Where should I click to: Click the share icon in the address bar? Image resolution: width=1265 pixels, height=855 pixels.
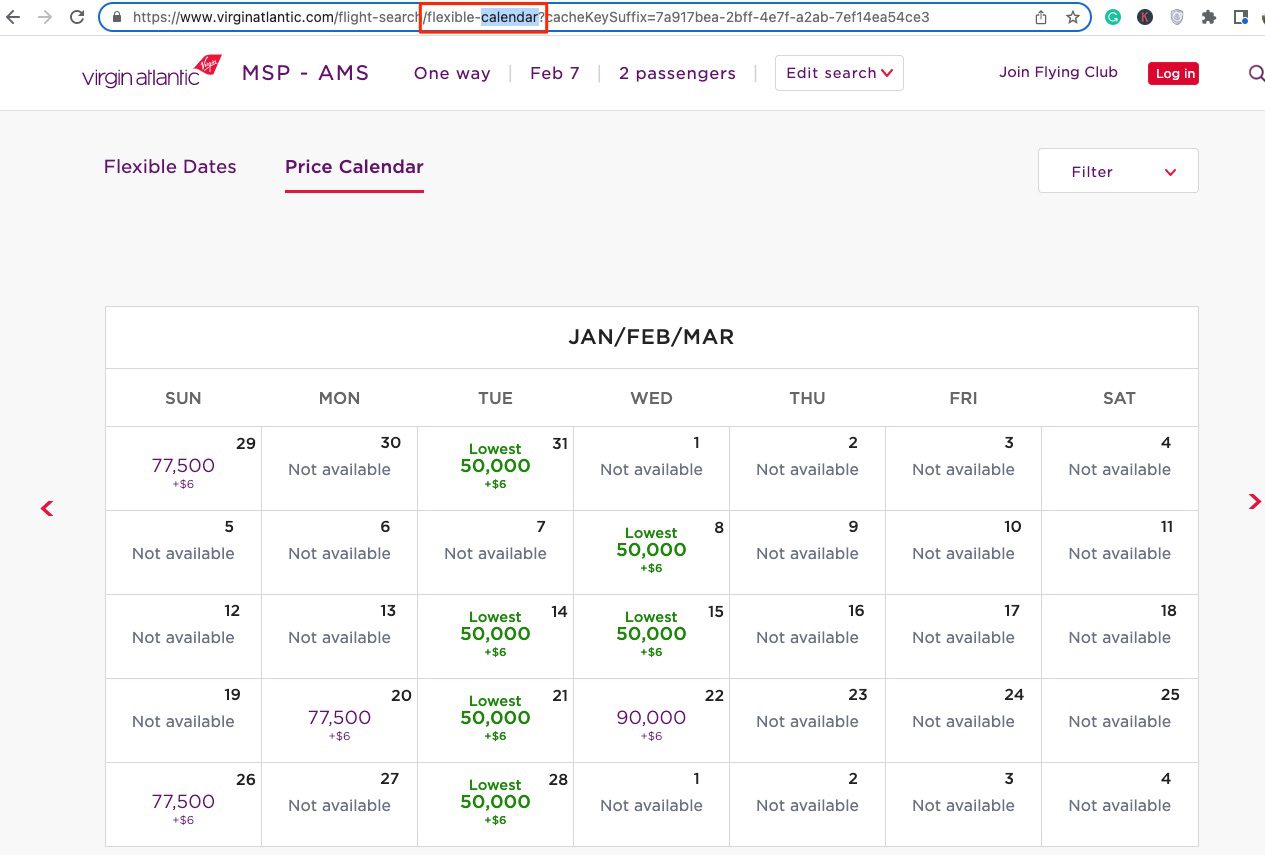tap(1040, 16)
